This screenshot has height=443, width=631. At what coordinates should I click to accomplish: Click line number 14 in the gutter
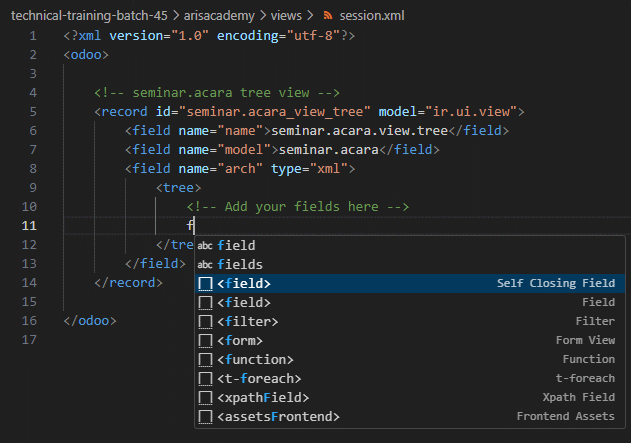pos(29,283)
